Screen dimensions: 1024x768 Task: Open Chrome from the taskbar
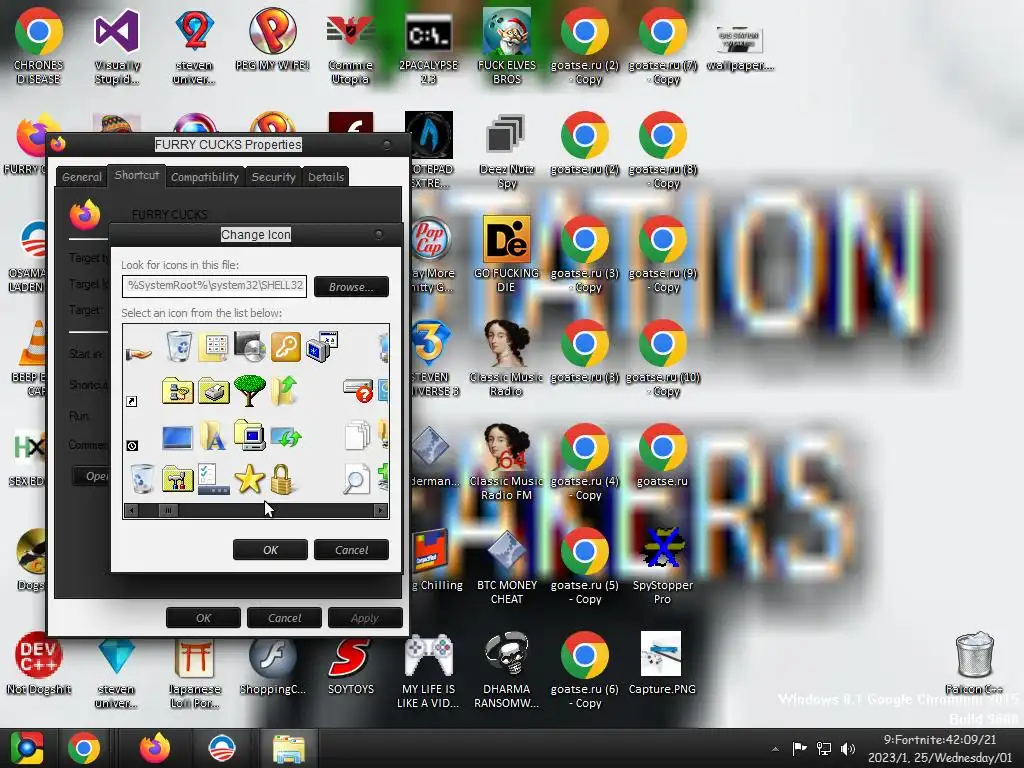point(84,748)
